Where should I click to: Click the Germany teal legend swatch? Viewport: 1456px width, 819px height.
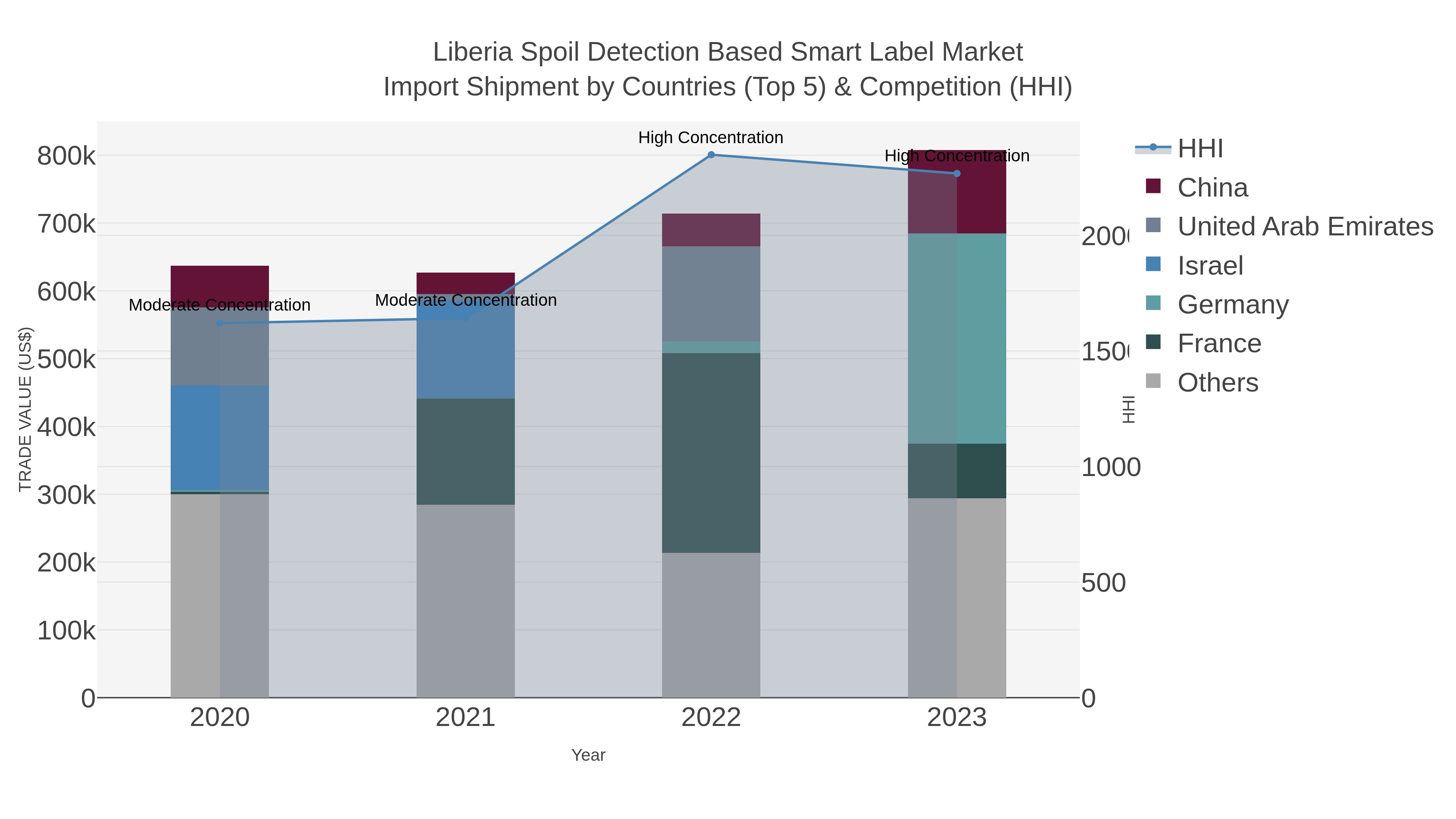(1153, 303)
